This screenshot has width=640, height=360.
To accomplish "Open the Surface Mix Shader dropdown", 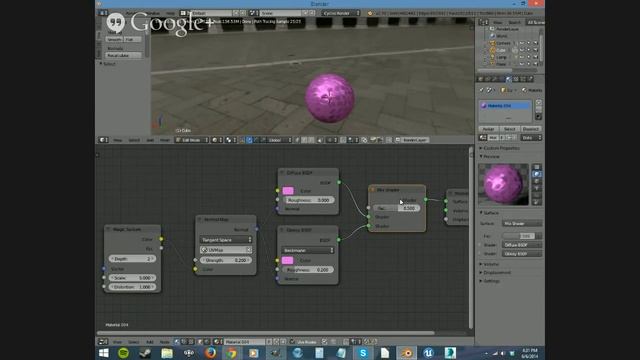I will pyautogui.click(x=522, y=224).
